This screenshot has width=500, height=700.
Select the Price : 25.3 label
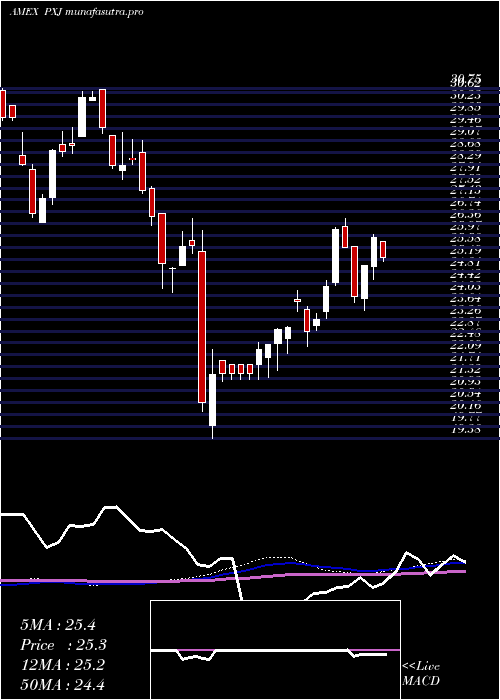click(64, 645)
